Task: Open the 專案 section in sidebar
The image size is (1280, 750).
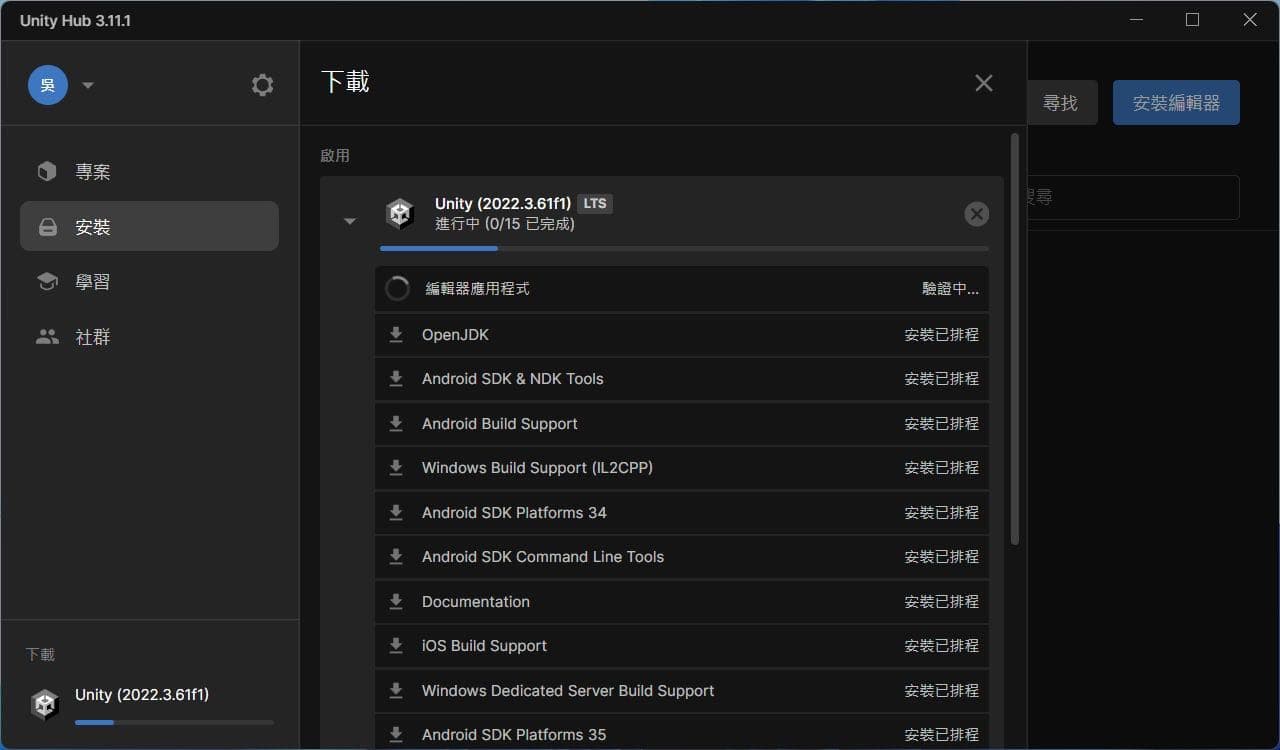Action: tap(47, 171)
